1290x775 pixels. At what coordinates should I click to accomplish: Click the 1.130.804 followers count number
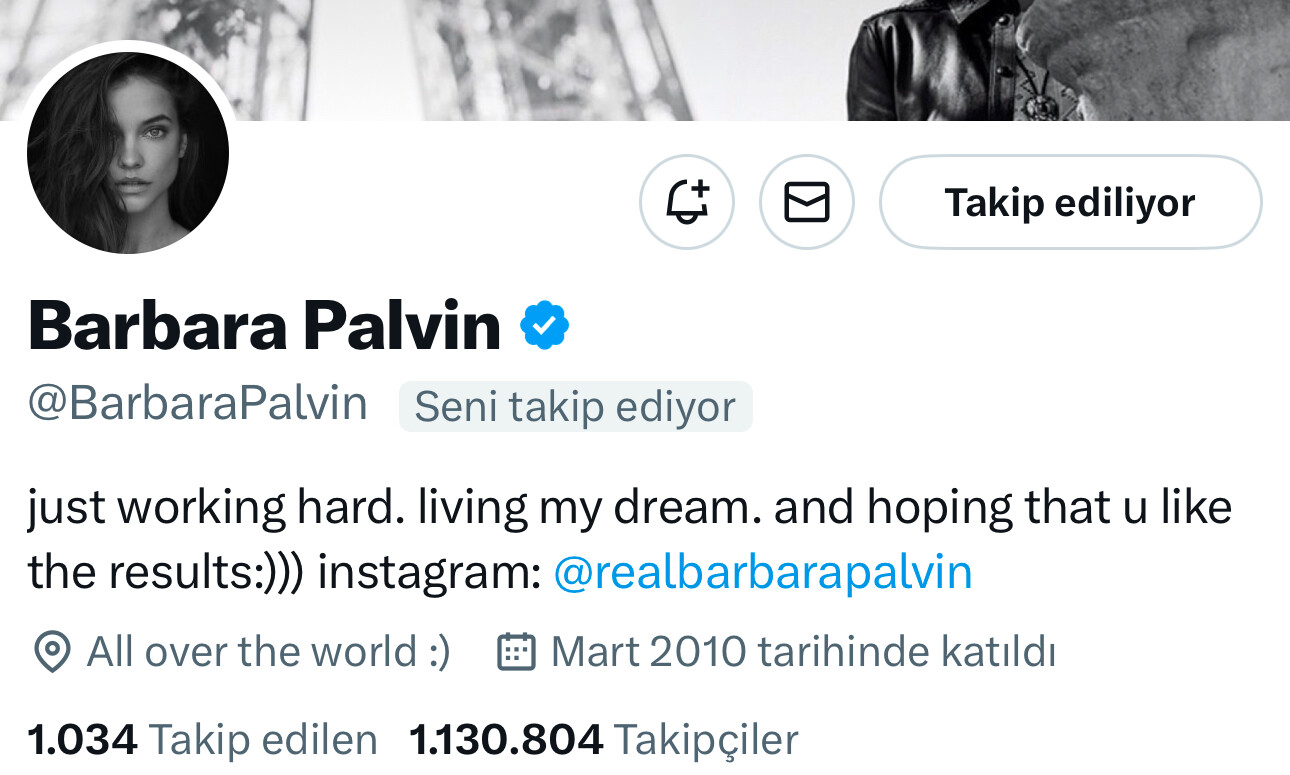point(506,741)
